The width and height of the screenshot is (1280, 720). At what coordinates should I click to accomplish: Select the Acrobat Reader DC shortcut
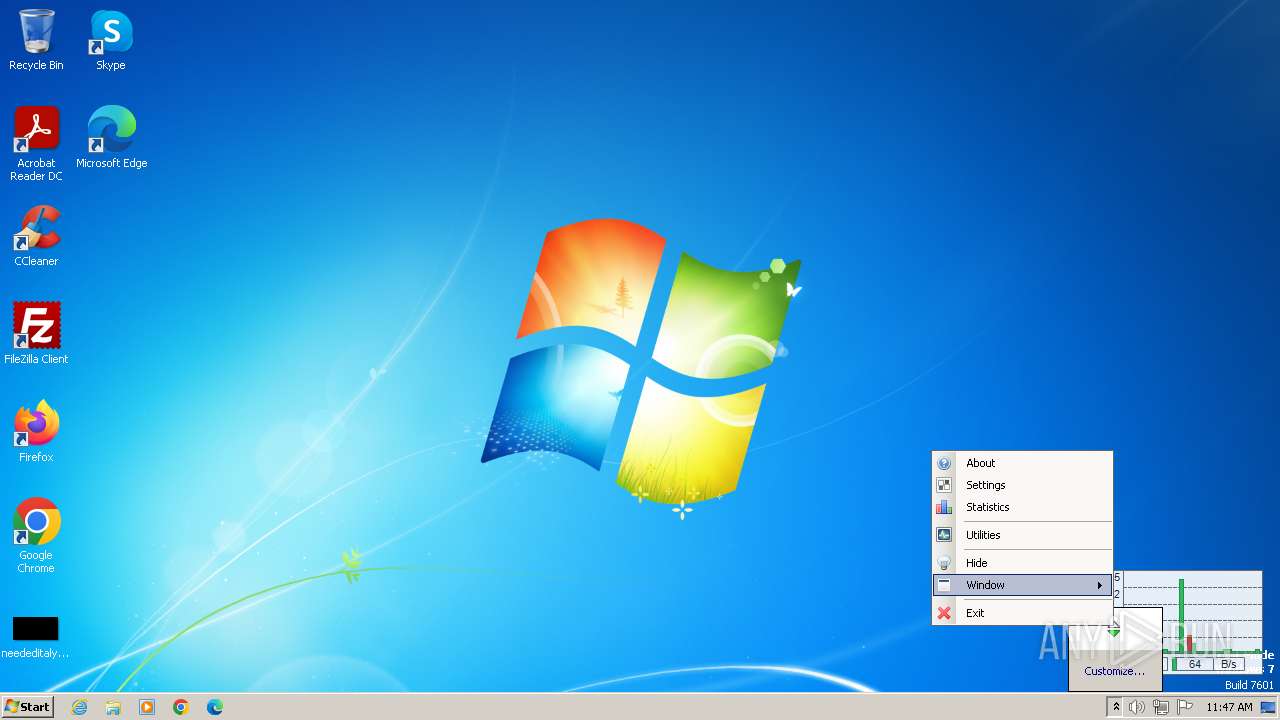pyautogui.click(x=36, y=144)
